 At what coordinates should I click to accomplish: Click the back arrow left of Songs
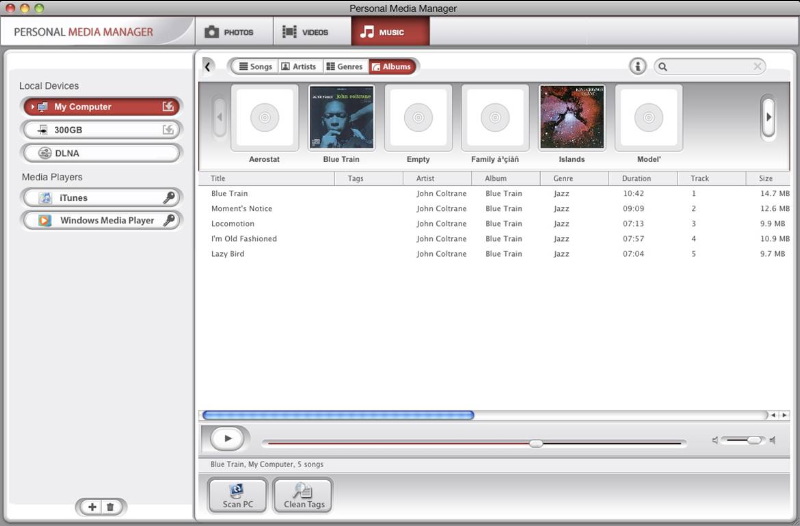tap(208, 66)
